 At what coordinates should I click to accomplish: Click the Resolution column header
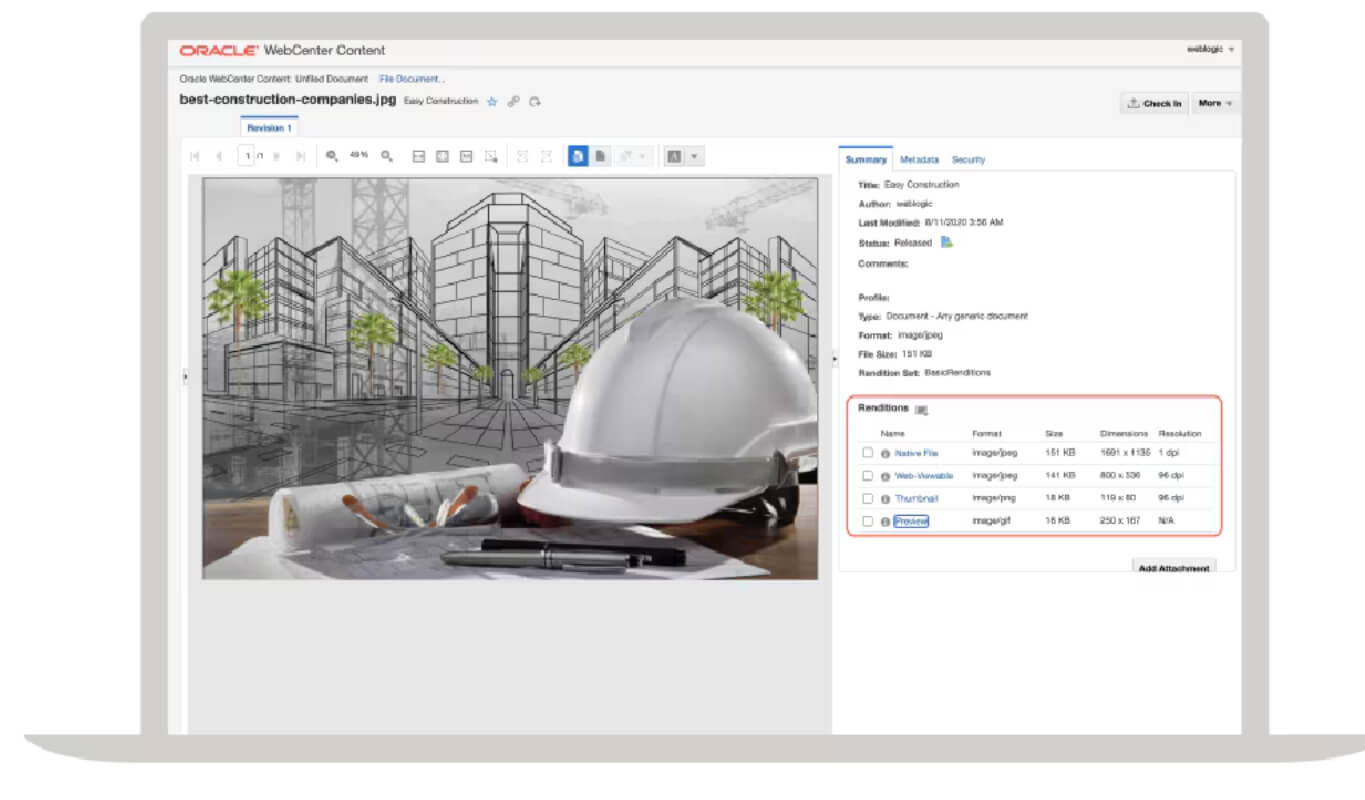(1180, 434)
